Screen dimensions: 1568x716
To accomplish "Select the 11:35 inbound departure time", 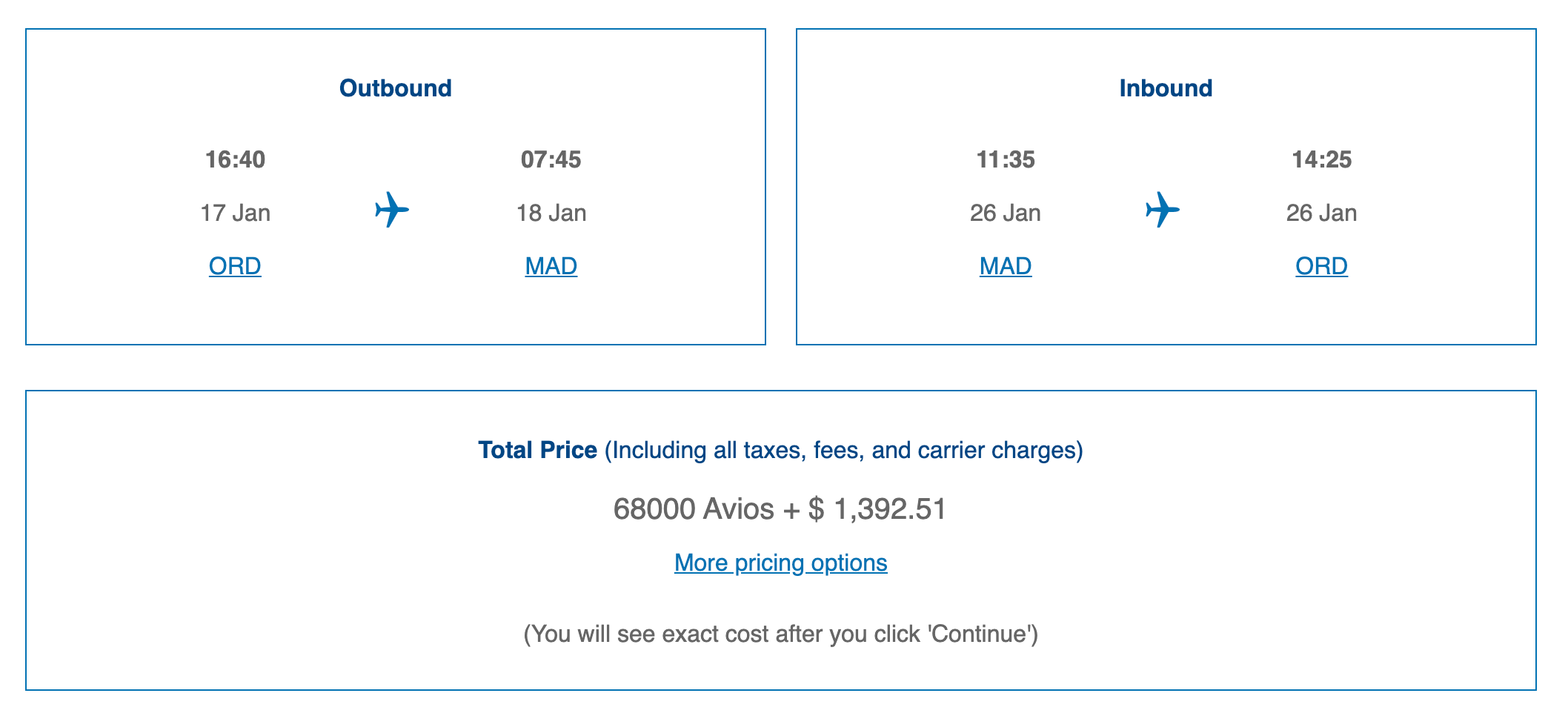I will pos(1005,159).
